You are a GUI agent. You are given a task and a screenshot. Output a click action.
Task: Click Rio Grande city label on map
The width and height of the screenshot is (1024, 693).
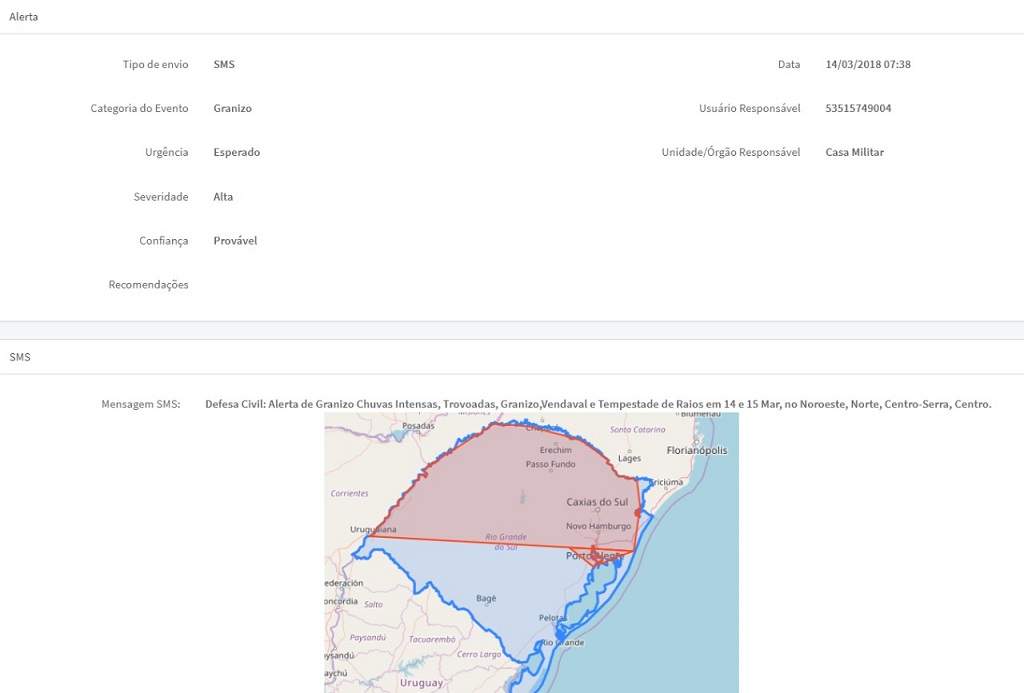[x=562, y=643]
